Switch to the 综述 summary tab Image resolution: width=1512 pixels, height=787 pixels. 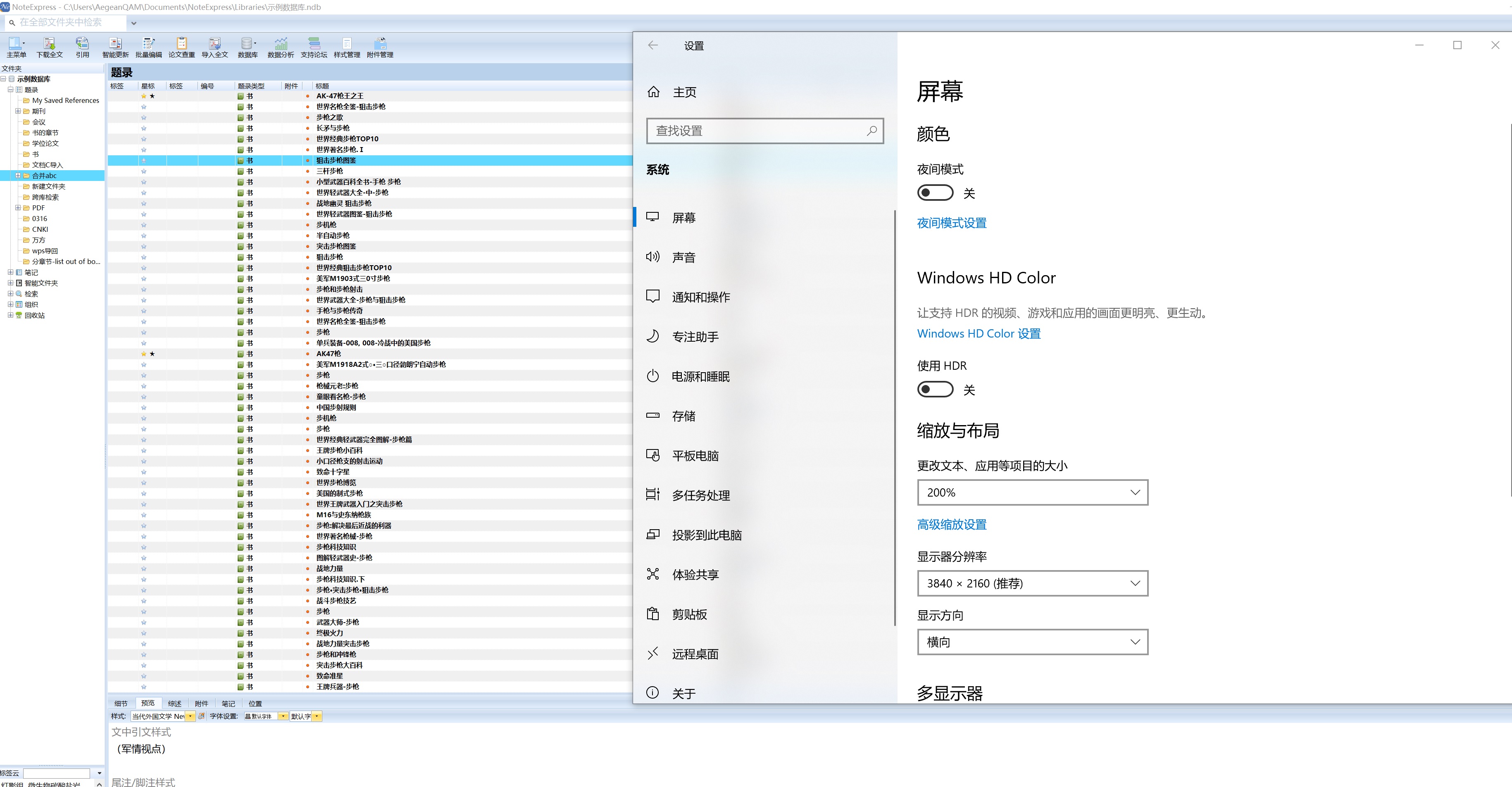pos(174,703)
